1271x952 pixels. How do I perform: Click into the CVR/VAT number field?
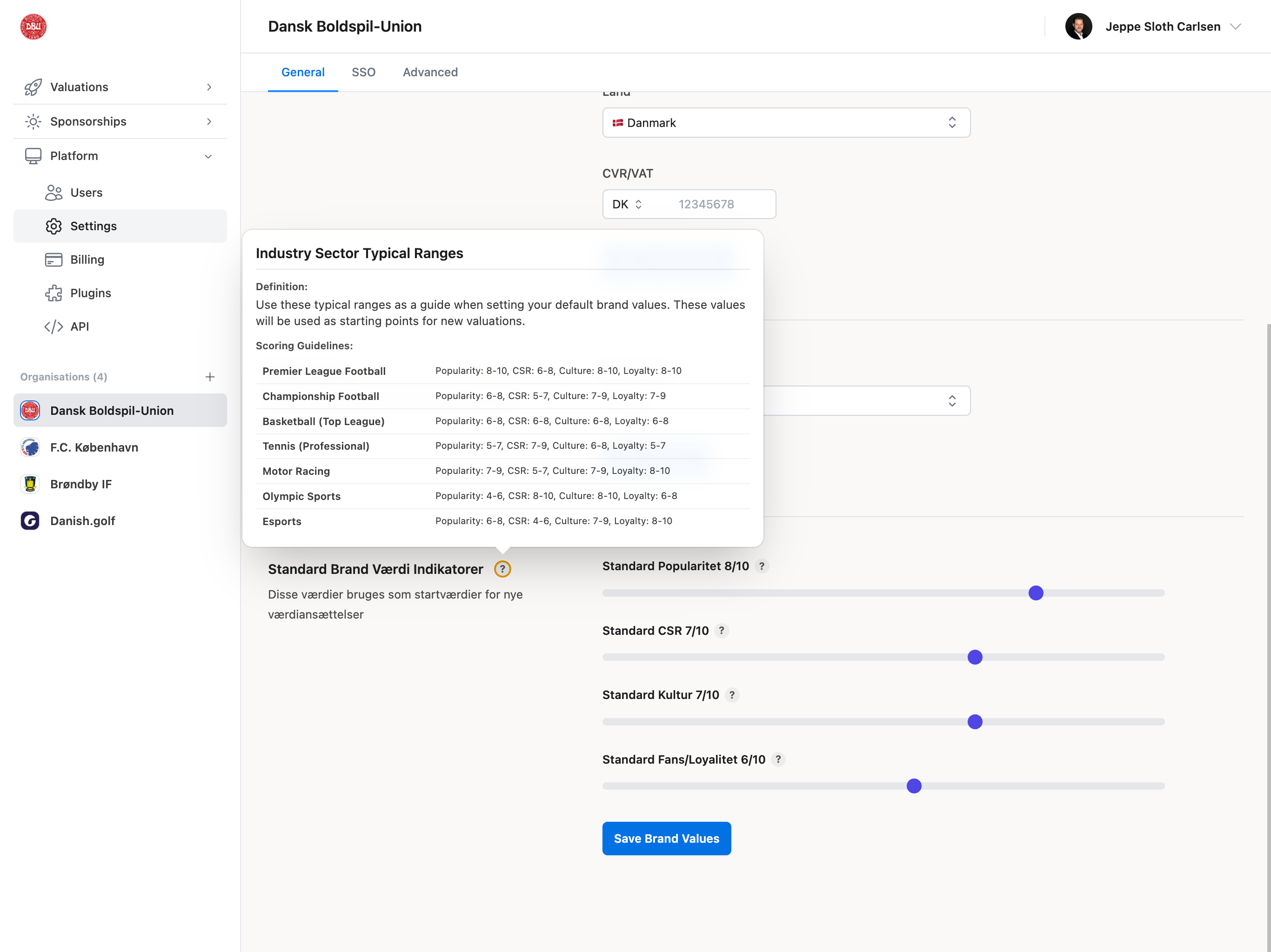(x=722, y=204)
